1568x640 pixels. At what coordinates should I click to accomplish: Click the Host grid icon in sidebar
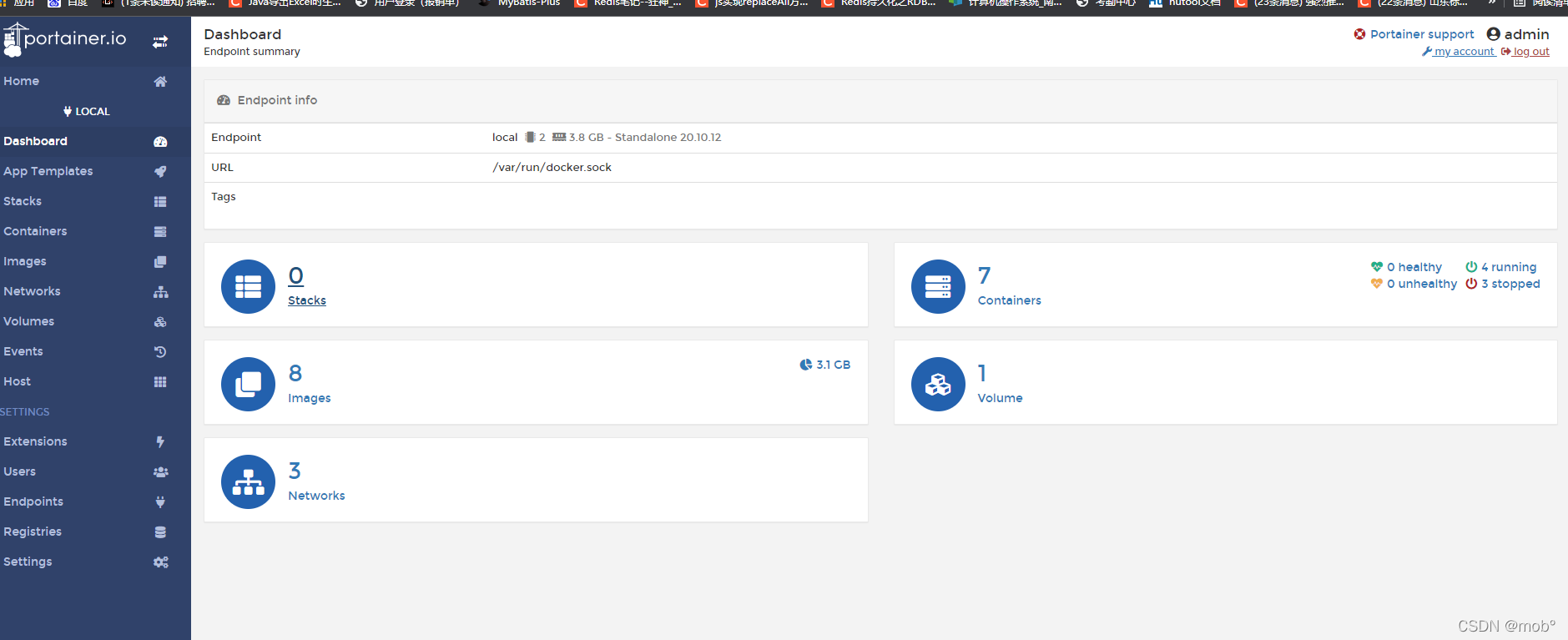[x=160, y=381]
